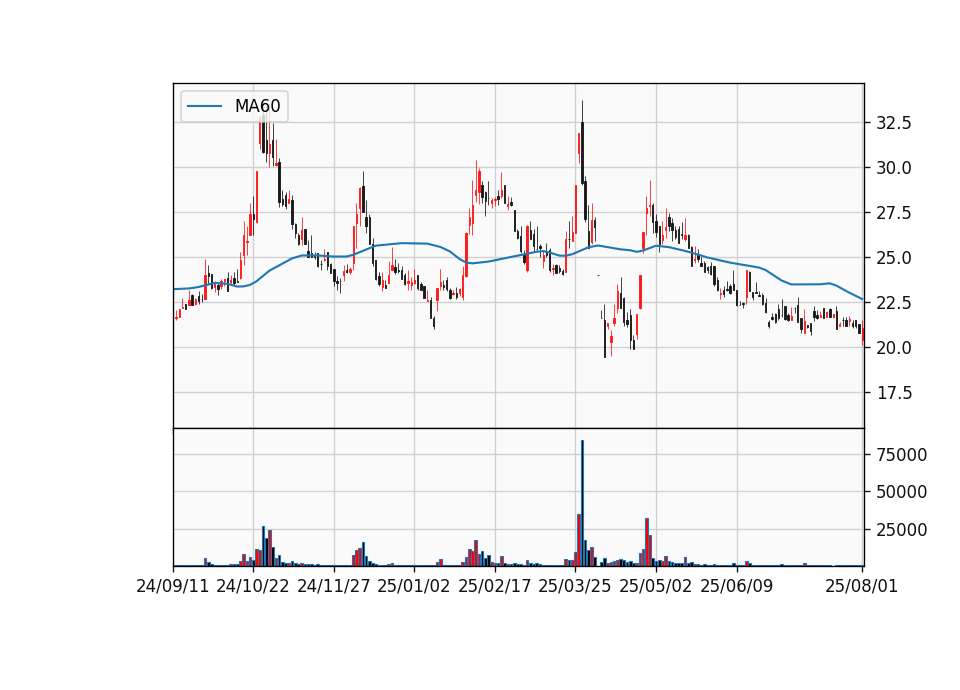The width and height of the screenshot is (960, 690).
Task: Click the 25/06/09 date label
Action: pyautogui.click(x=737, y=586)
